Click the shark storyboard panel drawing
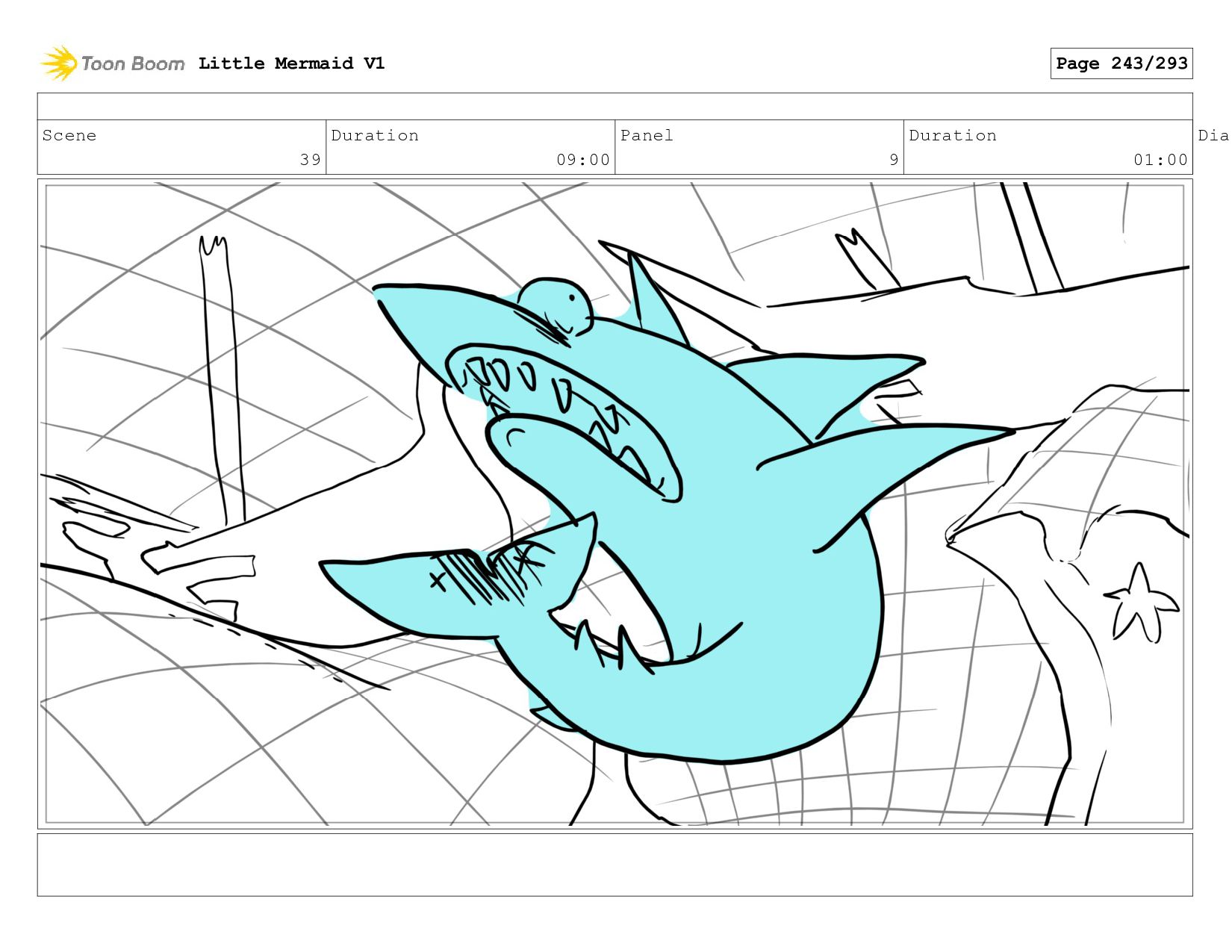The width and height of the screenshot is (1232, 952). click(x=615, y=504)
